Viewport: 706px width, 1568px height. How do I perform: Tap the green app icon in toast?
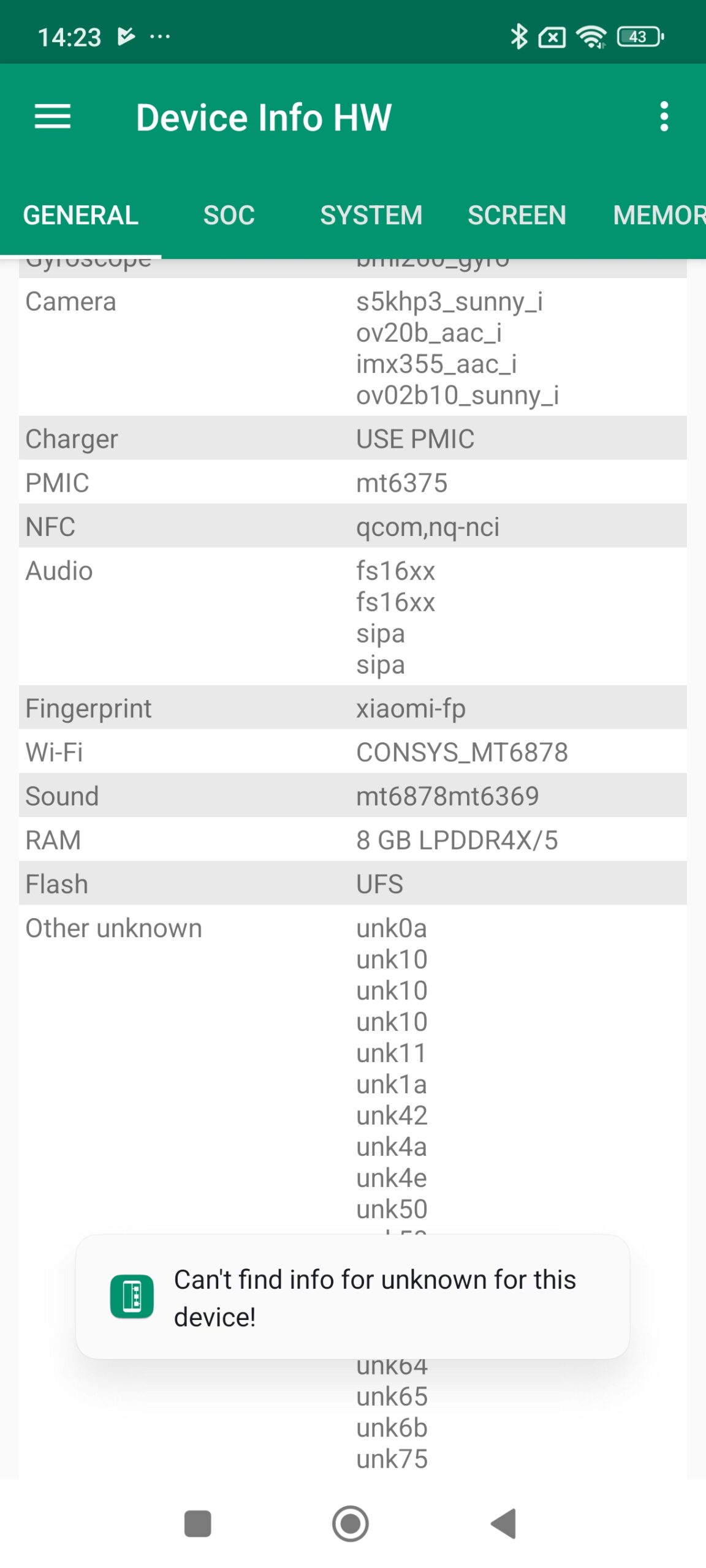(132, 1296)
